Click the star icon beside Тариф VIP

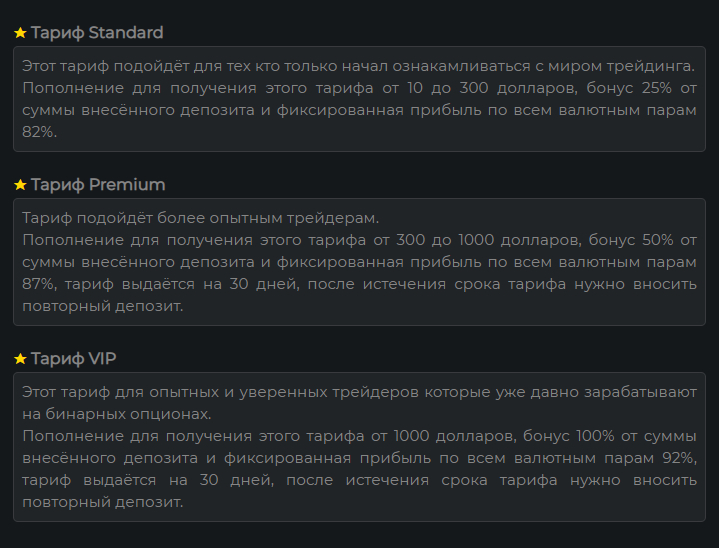20,358
